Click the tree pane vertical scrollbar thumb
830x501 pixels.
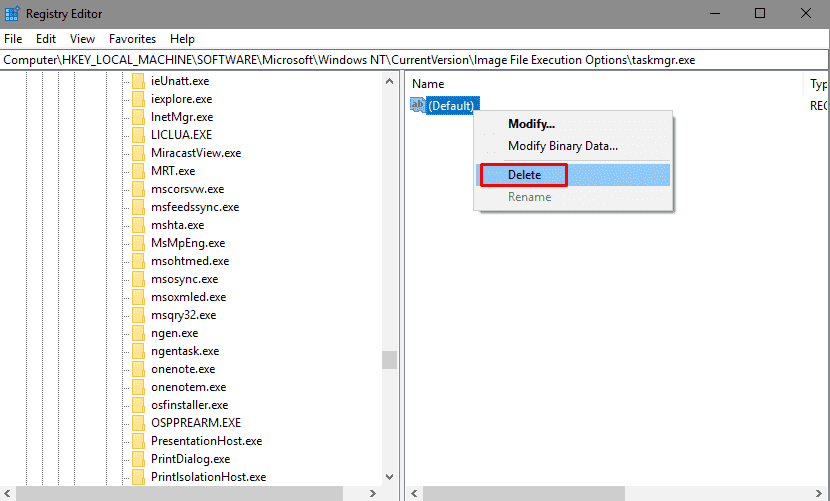[x=390, y=360]
